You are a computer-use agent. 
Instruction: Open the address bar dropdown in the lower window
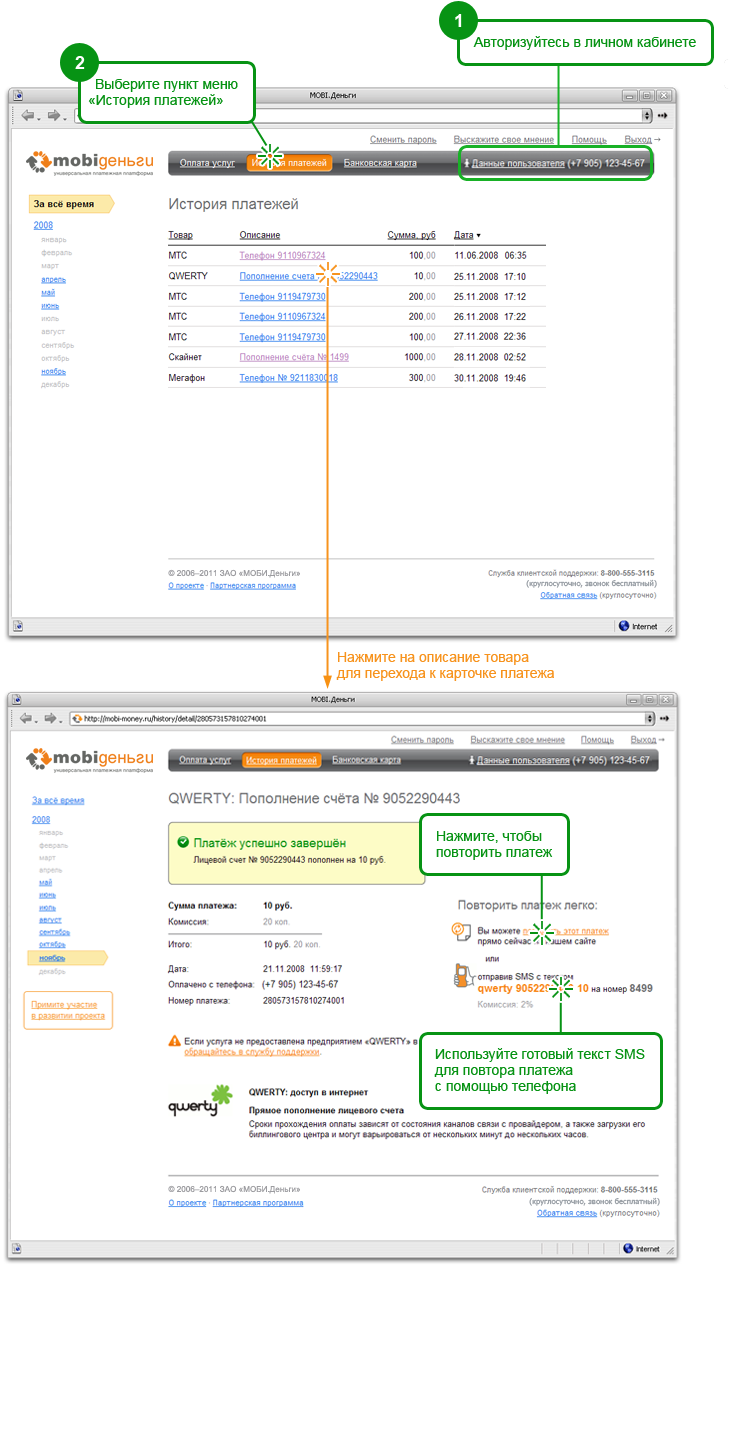click(649, 718)
